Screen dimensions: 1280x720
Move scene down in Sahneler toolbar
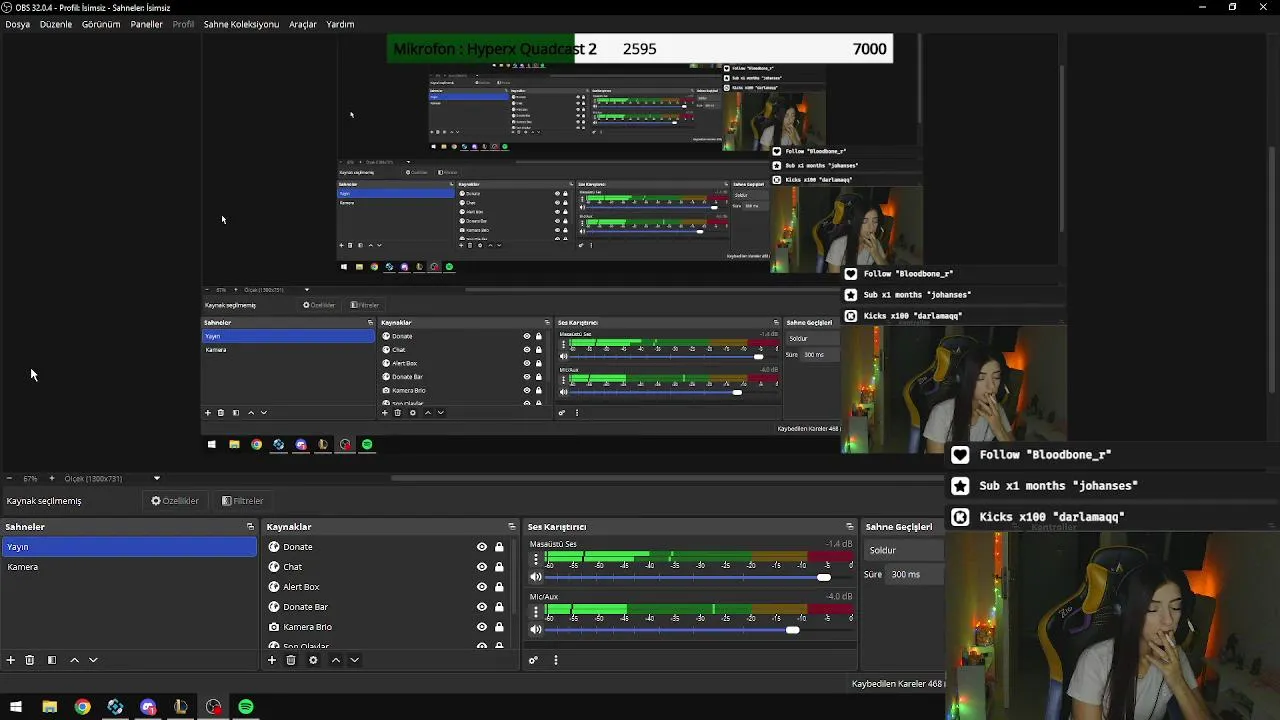93,660
